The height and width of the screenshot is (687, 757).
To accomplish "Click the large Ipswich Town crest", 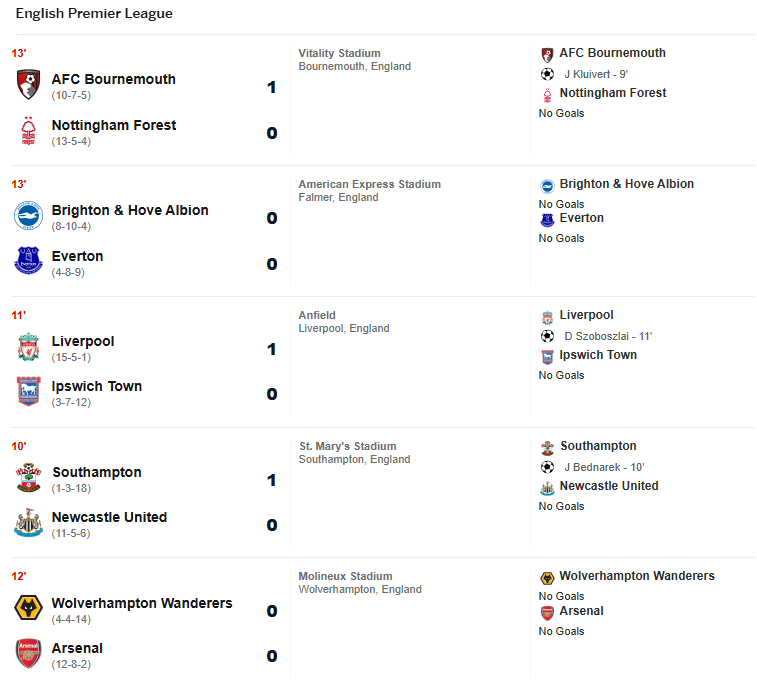I will point(28,391).
